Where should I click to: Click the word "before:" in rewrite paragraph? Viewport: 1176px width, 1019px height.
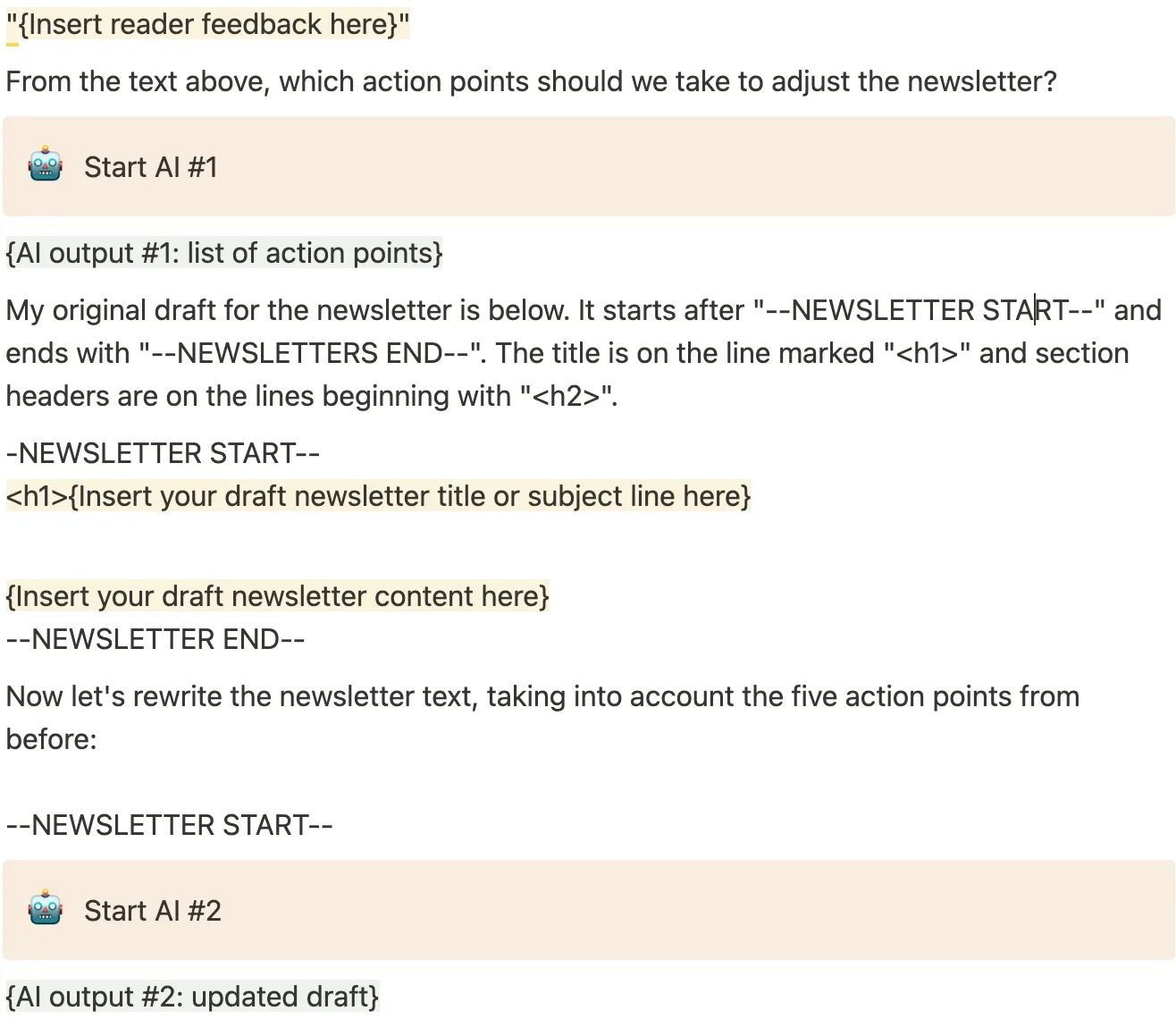[x=51, y=739]
